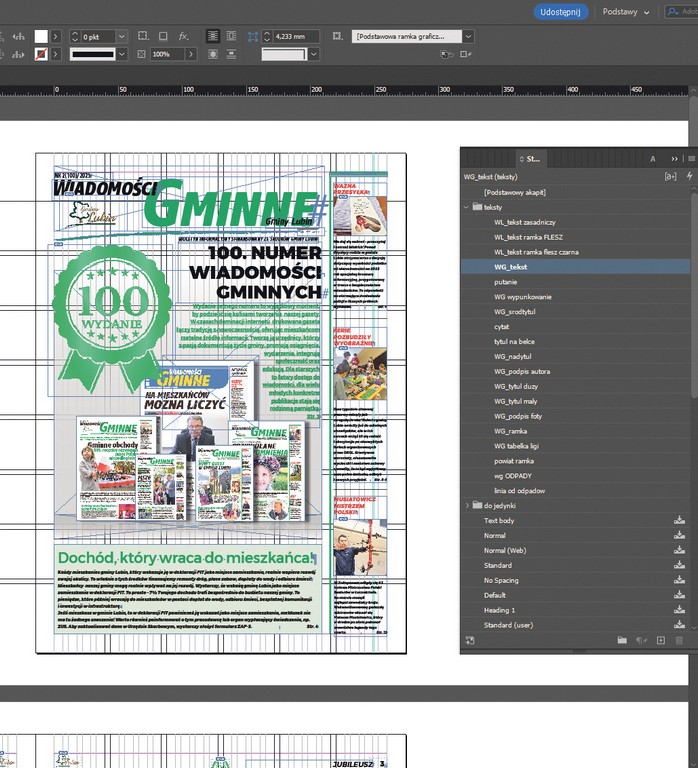Open the styles panel hamburger menu
Screen dimensions: 698x768
click(x=688, y=158)
